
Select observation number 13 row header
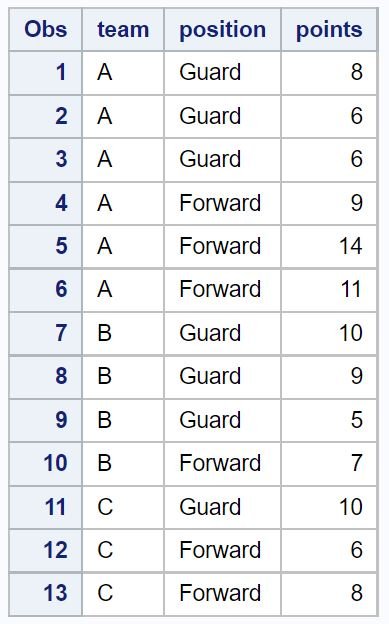tap(45, 594)
